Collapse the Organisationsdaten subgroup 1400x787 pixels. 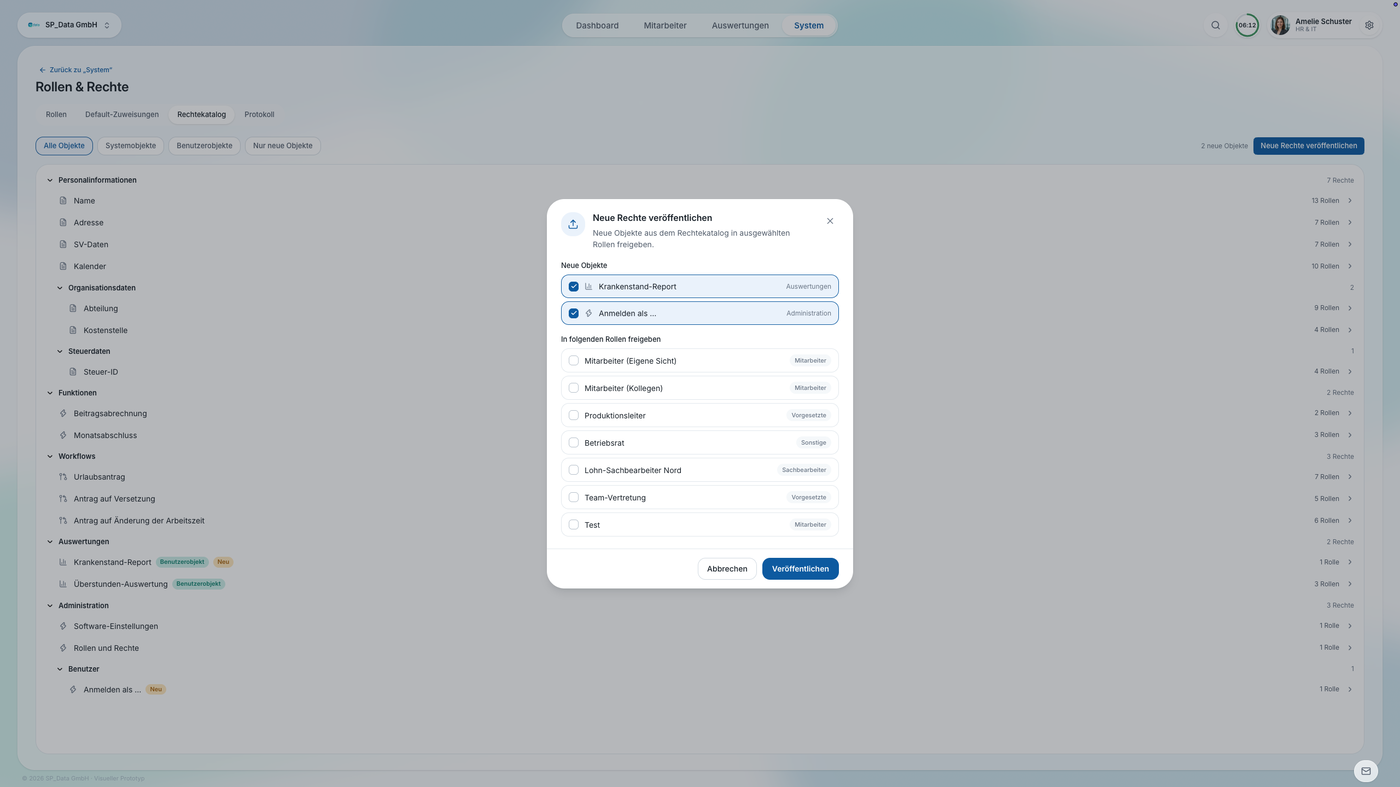point(60,288)
